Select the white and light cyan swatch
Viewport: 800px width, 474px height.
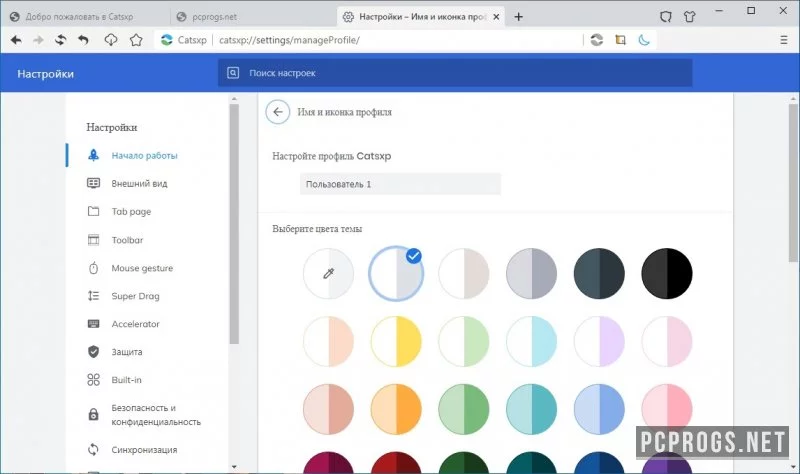[x=531, y=341]
